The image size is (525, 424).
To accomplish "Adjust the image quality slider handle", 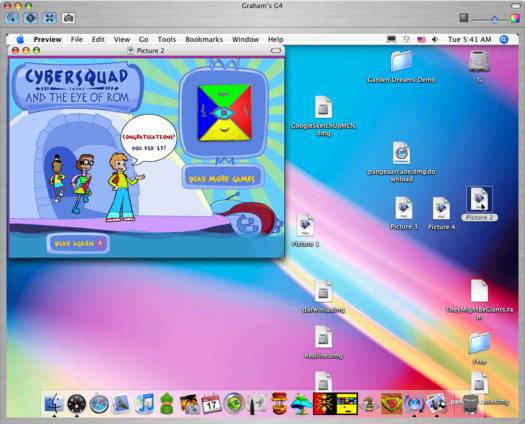I will (x=495, y=19).
